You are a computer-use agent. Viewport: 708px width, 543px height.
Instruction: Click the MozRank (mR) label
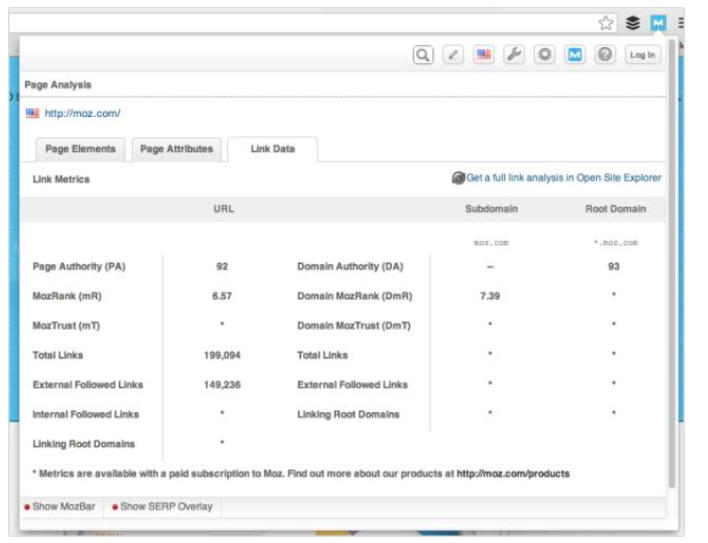[67, 296]
